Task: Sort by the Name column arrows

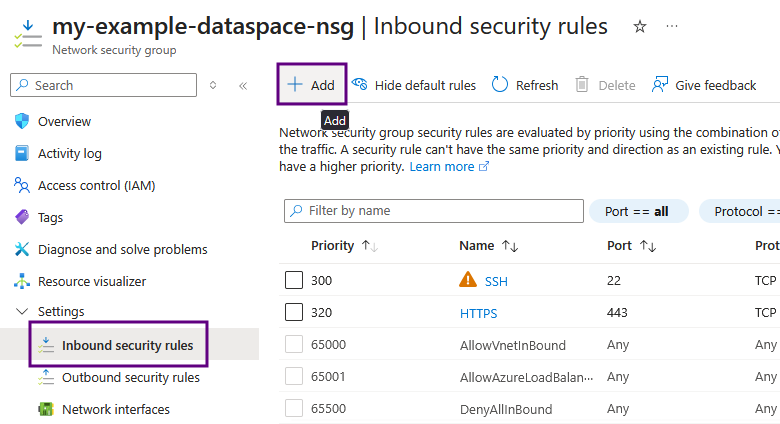Action: (510, 246)
